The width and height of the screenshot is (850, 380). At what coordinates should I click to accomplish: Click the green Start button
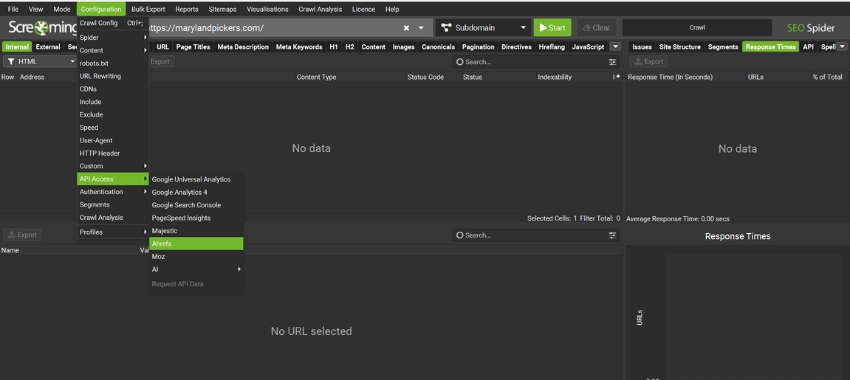point(552,28)
